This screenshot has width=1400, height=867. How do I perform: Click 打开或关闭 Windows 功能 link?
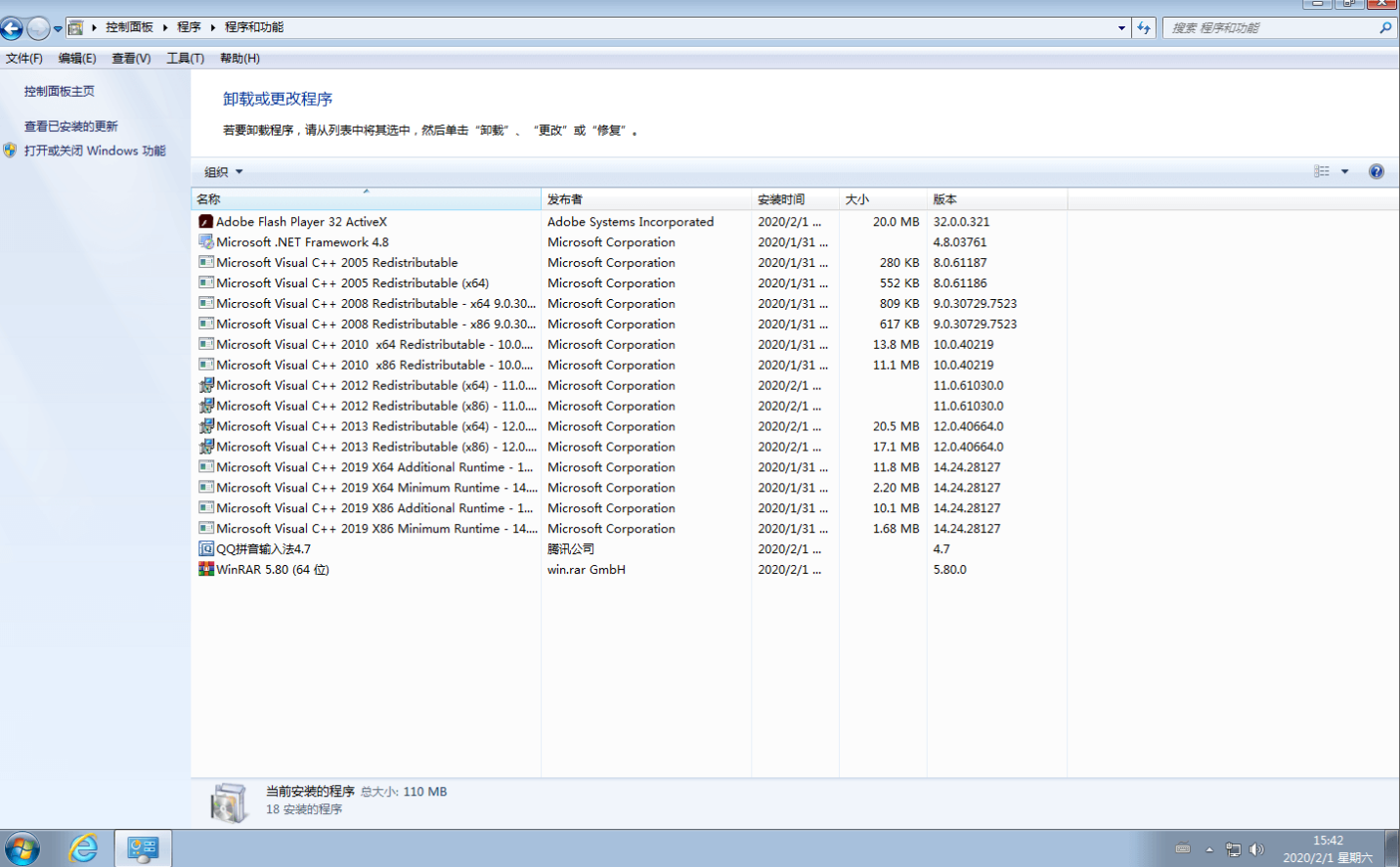(95, 151)
